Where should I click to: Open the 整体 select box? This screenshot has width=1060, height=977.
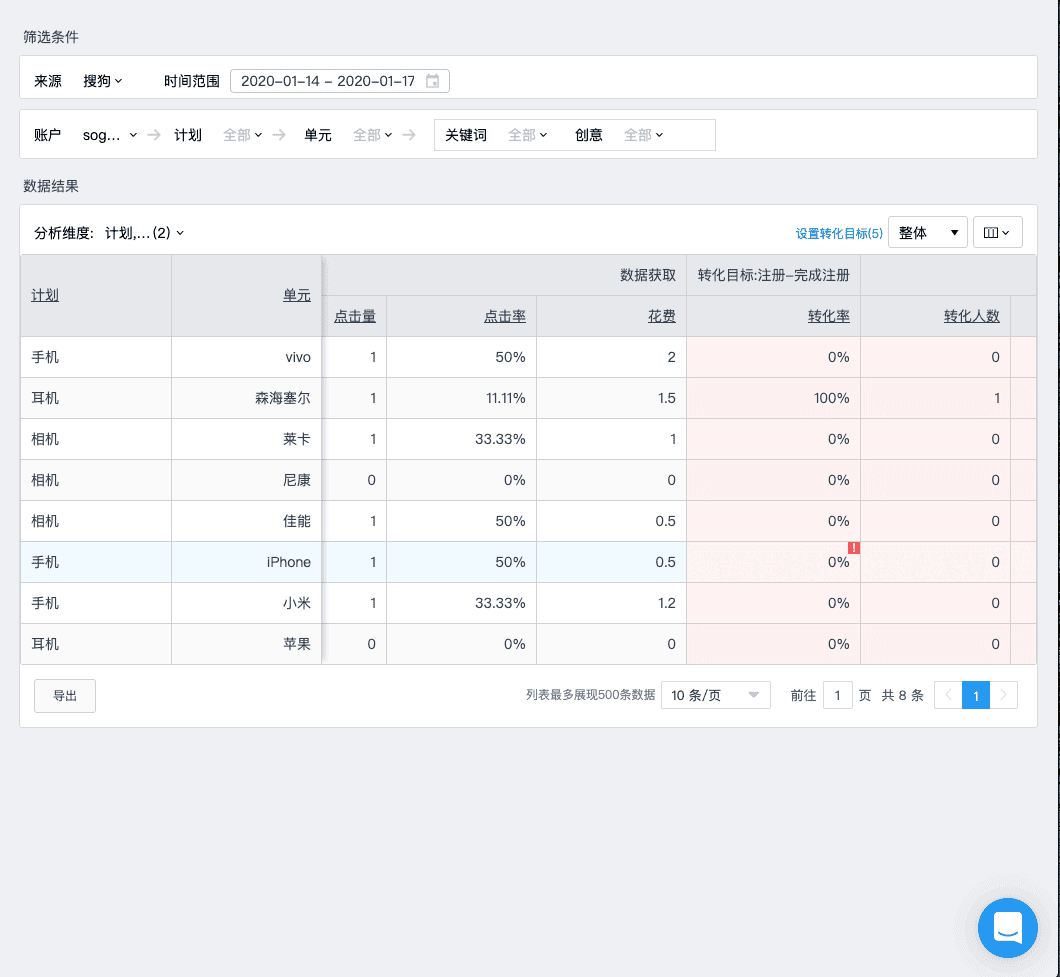928,233
